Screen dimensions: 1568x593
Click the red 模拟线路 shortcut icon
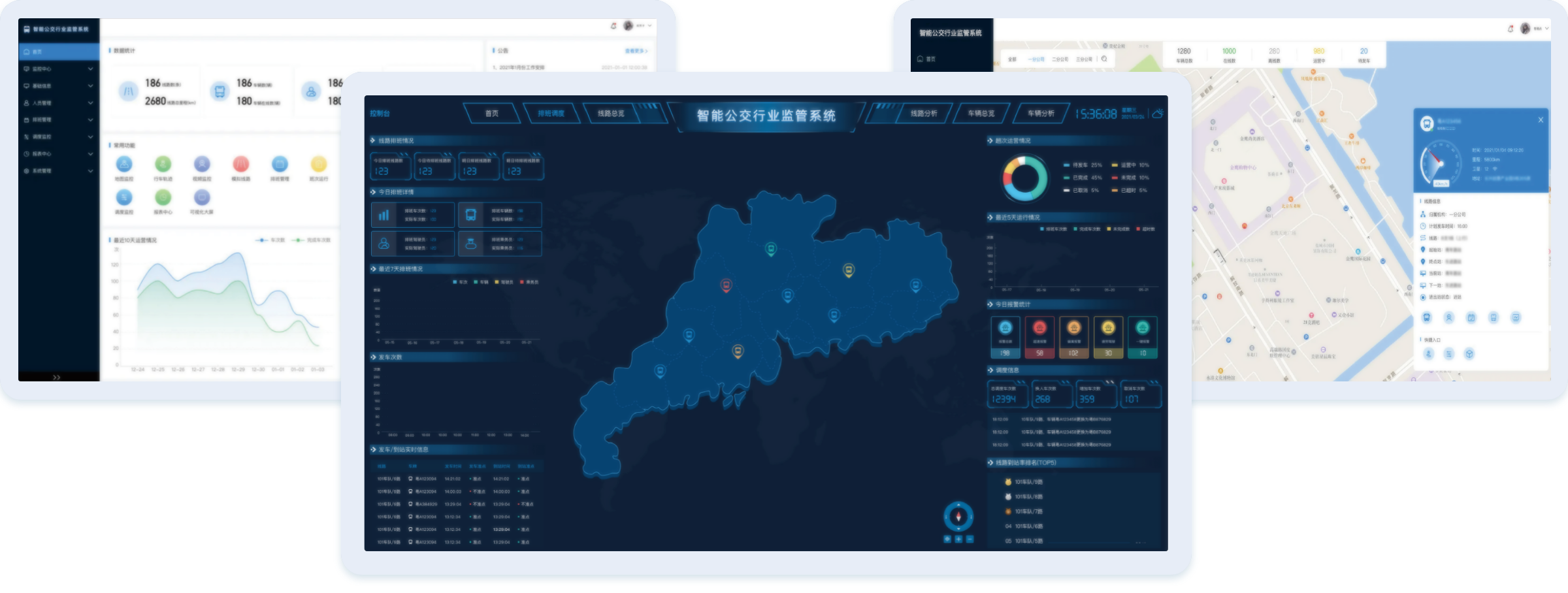[x=240, y=165]
